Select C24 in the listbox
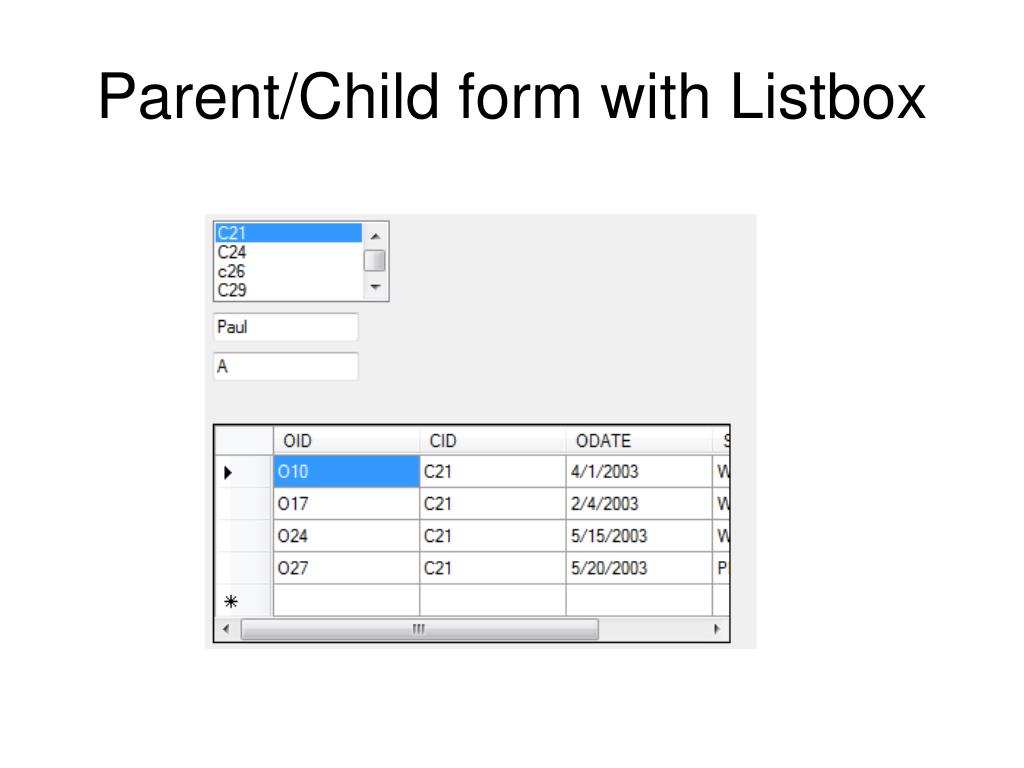This screenshot has height=768, width=1024. 288,252
